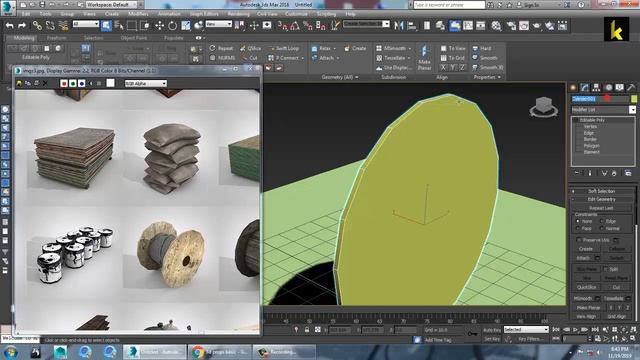Select the Normal constraint radio button
The image size is (640, 360).
pos(601,229)
